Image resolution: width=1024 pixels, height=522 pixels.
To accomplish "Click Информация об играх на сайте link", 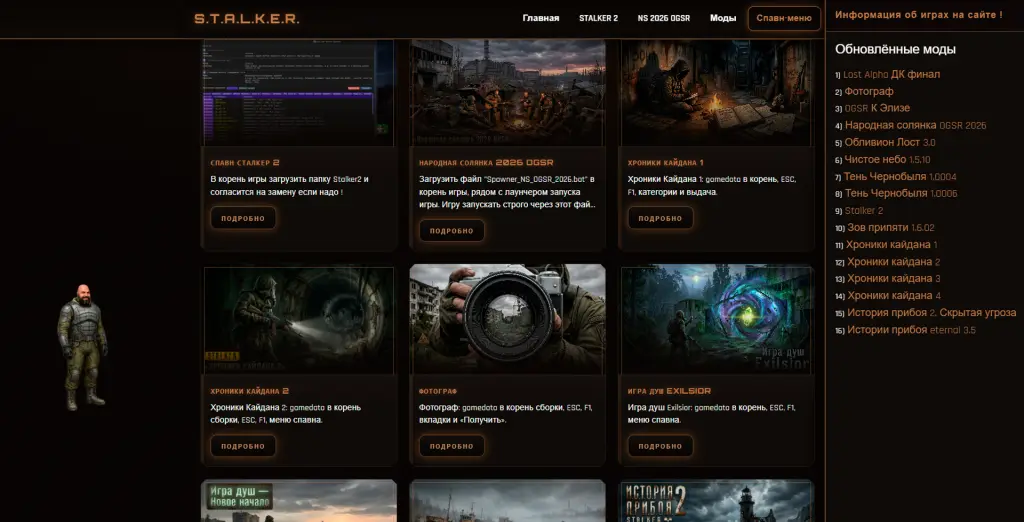I will click(919, 14).
